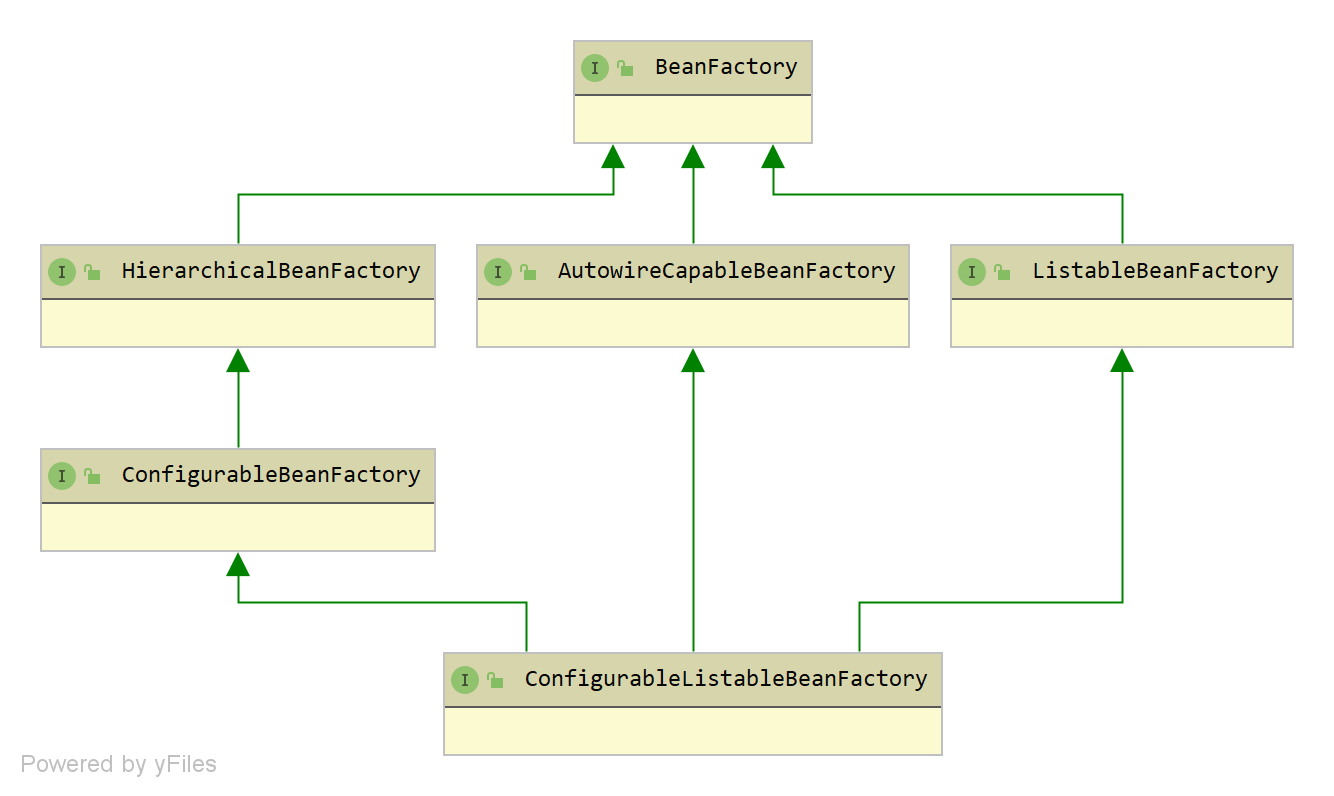Select the BeanFactory title label
Image resolution: width=1334 pixels, height=796 pixels.
[x=726, y=68]
